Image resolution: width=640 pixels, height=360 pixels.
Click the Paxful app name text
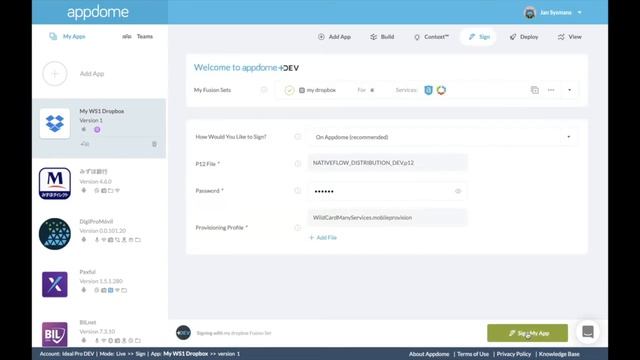tap(87, 272)
